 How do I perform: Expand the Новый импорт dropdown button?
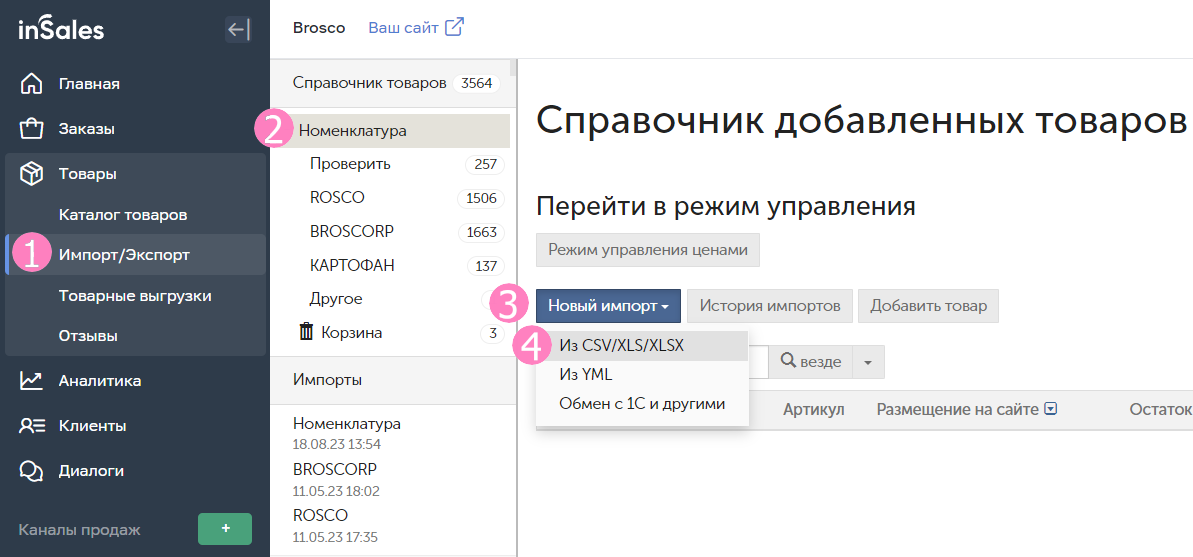609,306
